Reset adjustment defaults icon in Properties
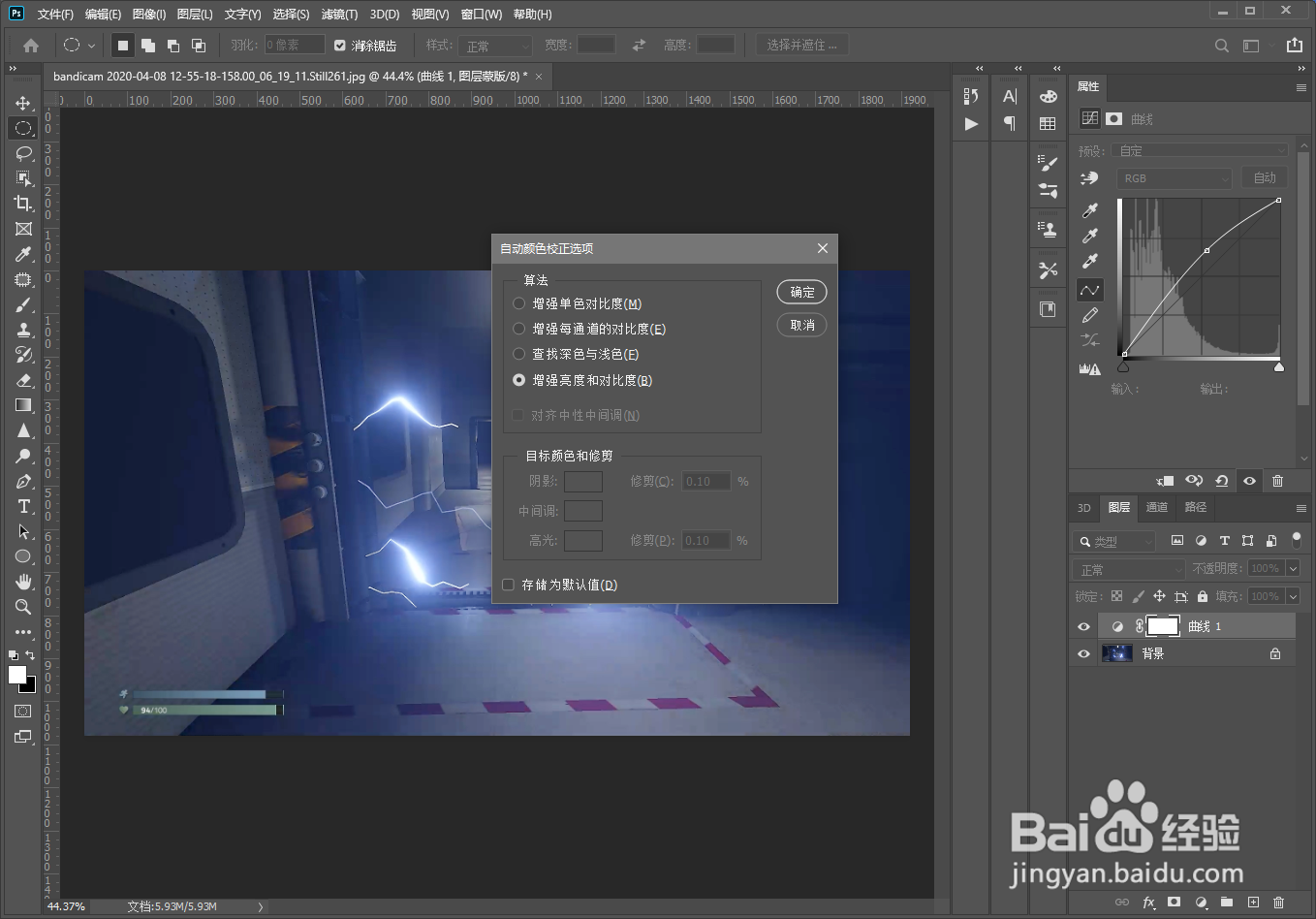This screenshot has height=919, width=1316. (x=1222, y=481)
